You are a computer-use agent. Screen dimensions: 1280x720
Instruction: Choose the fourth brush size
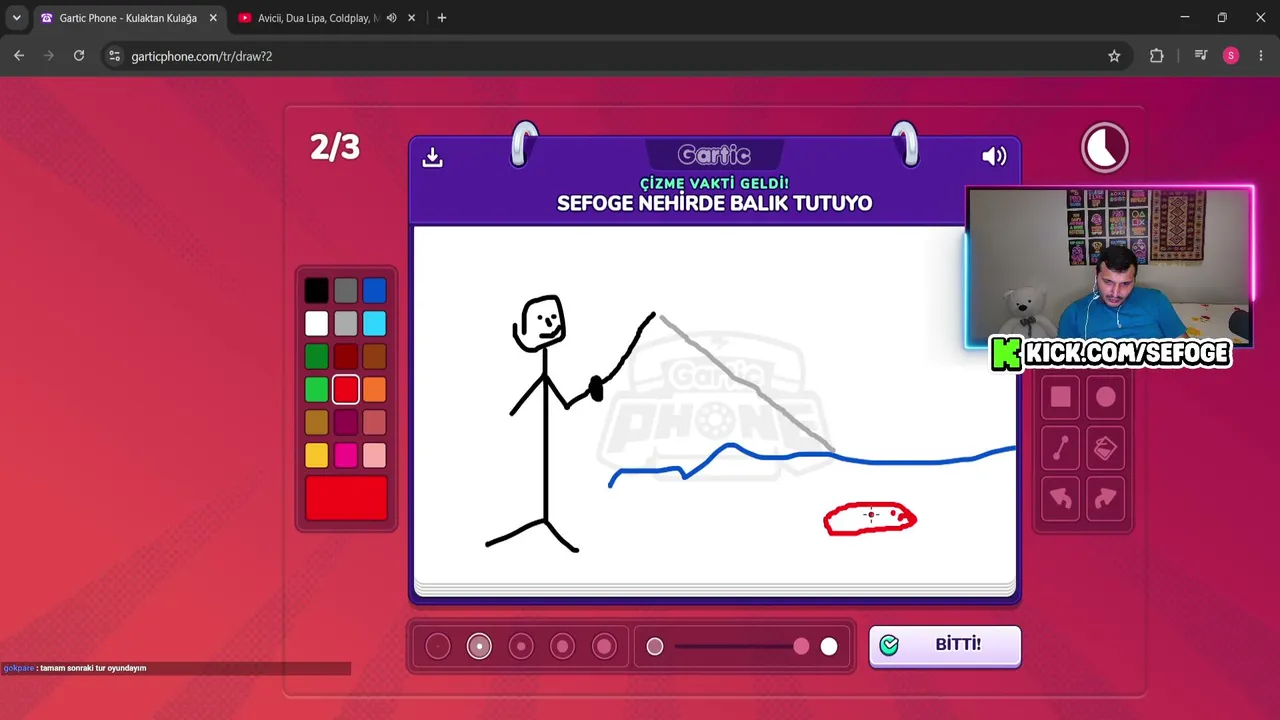click(562, 647)
